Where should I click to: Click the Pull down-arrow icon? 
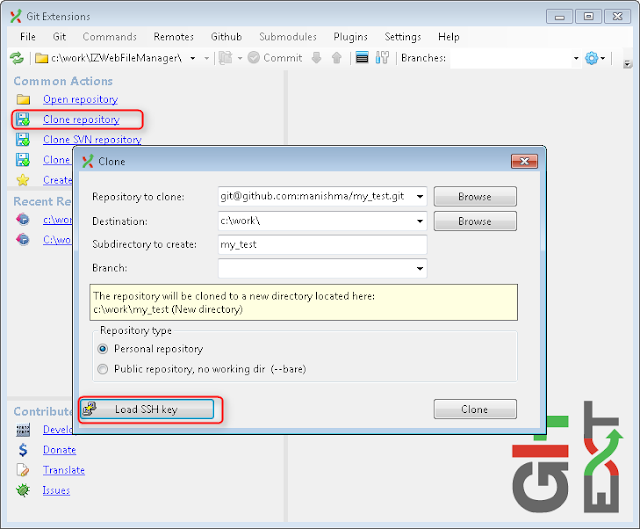pos(316,58)
